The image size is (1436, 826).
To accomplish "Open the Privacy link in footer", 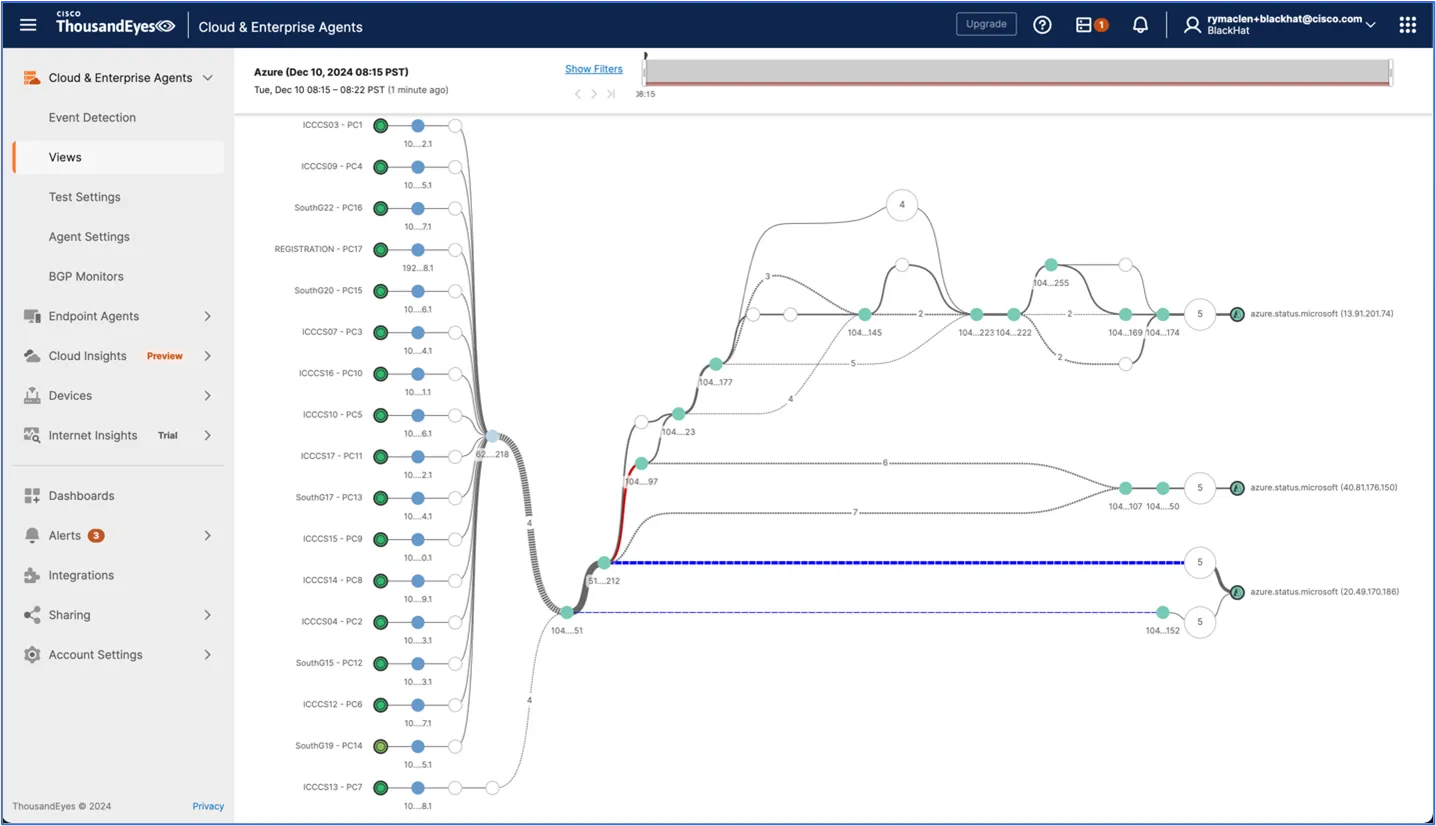I will pyautogui.click(x=208, y=806).
